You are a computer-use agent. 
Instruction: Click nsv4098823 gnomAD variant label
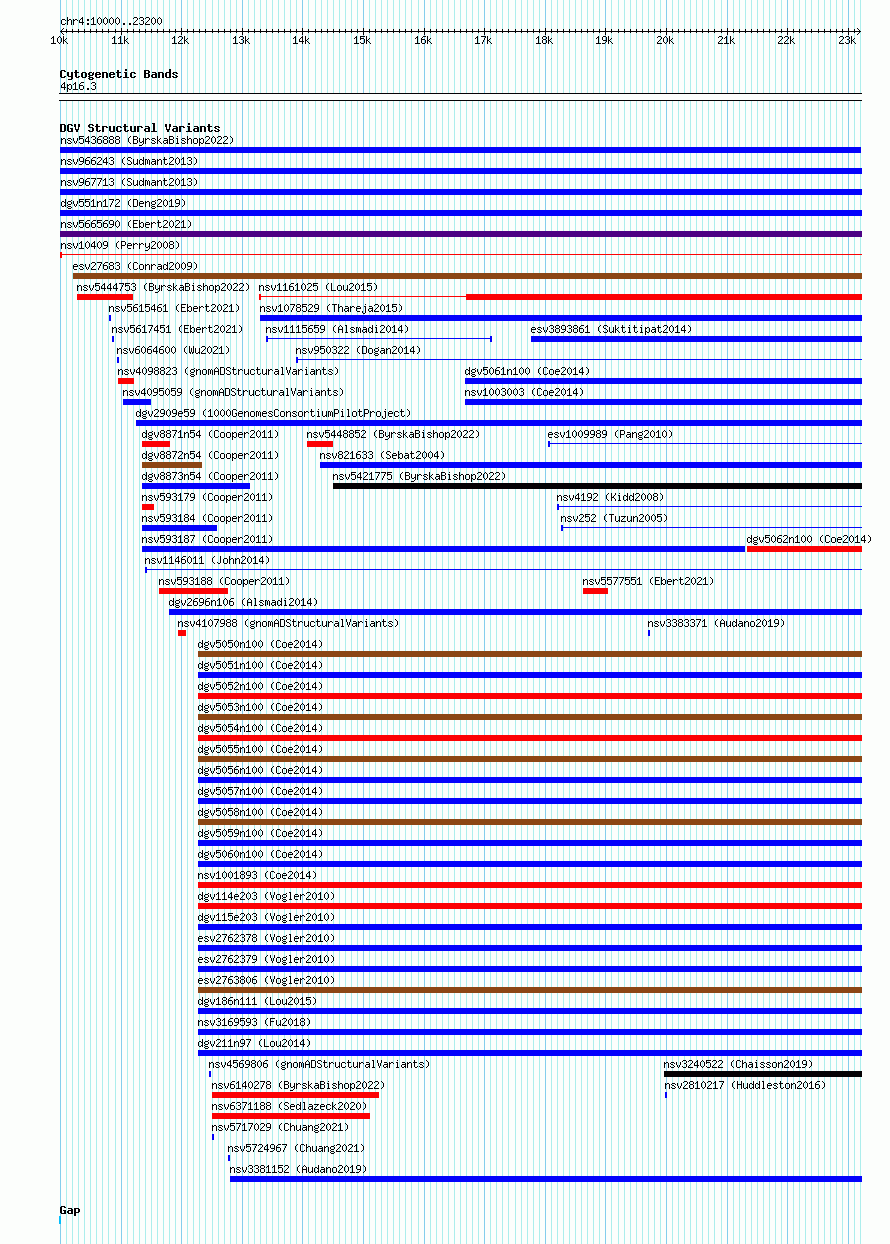tap(228, 371)
